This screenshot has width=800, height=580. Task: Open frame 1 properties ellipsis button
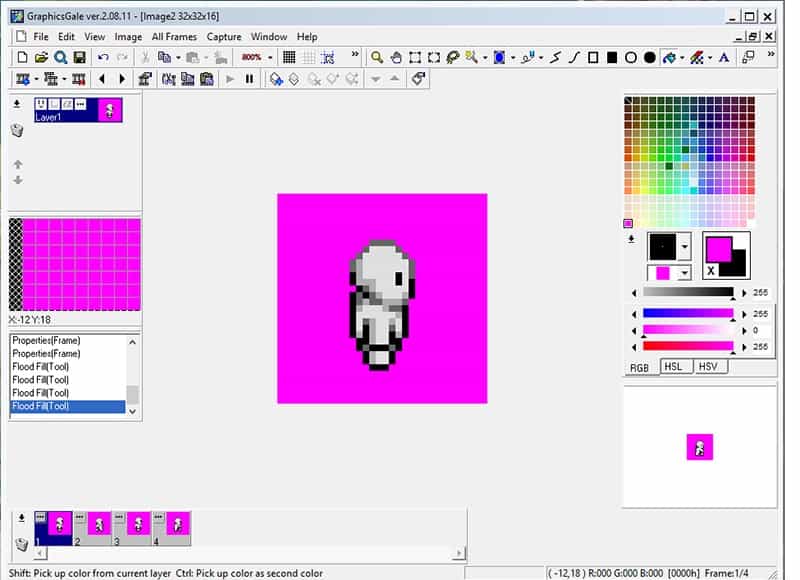point(41,517)
